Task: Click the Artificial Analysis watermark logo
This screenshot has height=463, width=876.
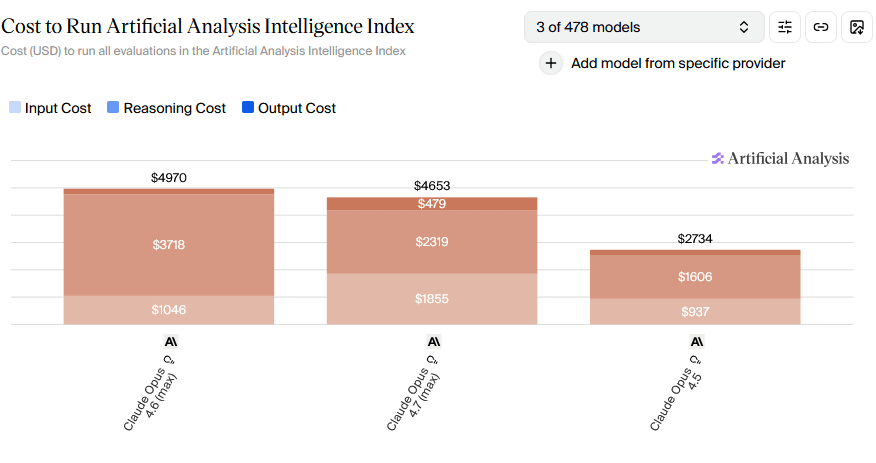Action: point(780,158)
